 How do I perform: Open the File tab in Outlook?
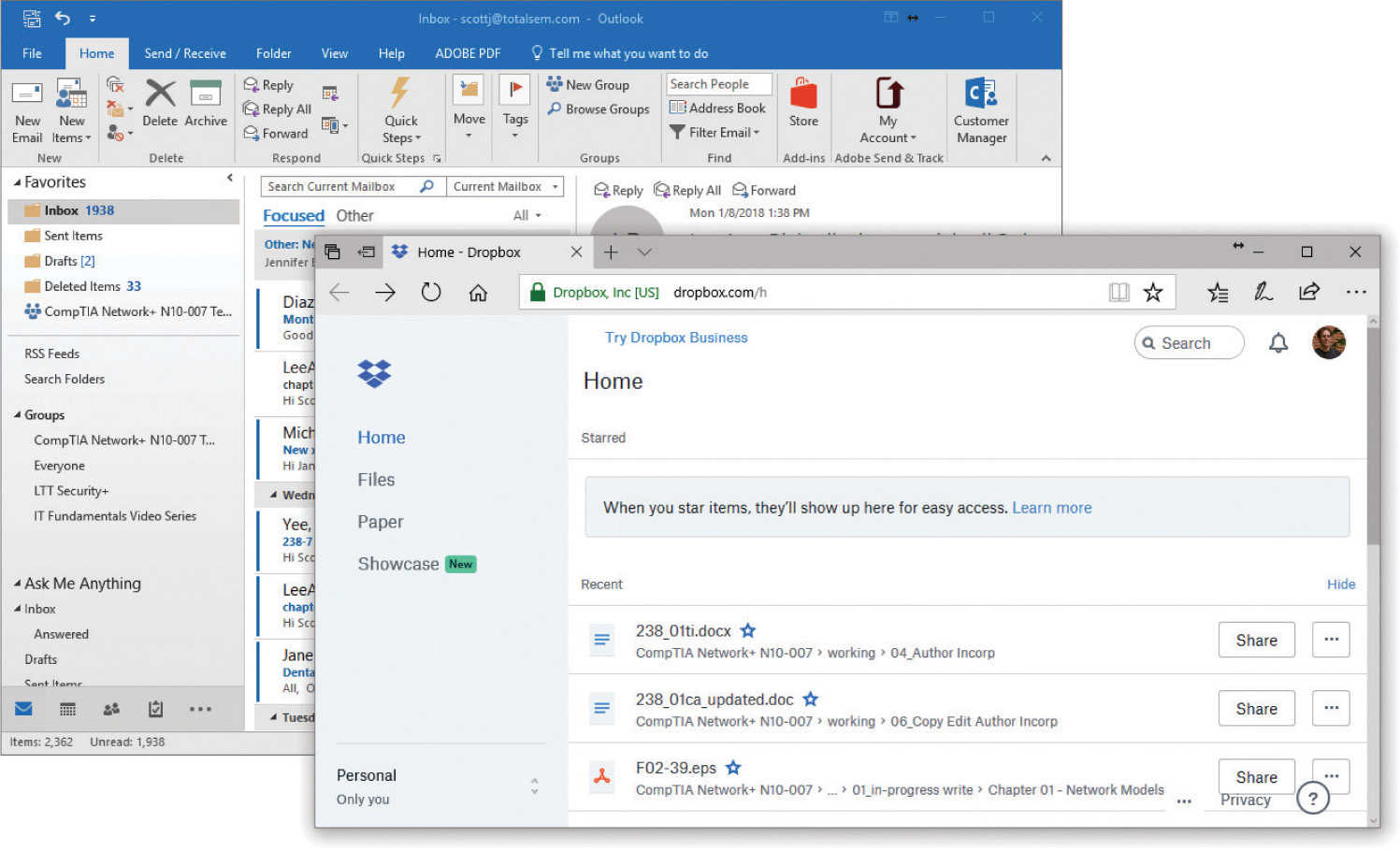[x=32, y=53]
